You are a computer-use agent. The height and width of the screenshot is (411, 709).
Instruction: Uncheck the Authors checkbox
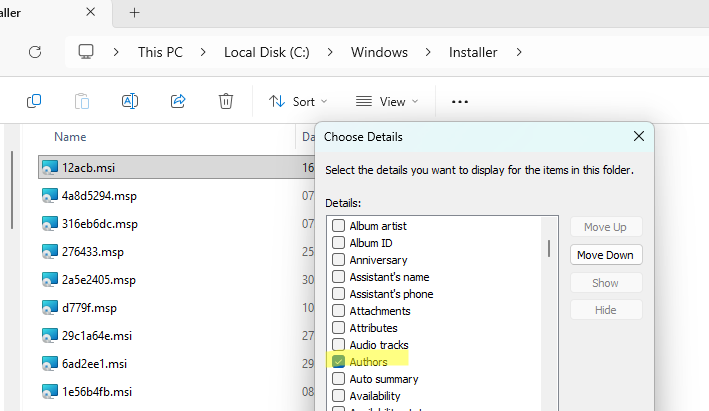tap(338, 362)
